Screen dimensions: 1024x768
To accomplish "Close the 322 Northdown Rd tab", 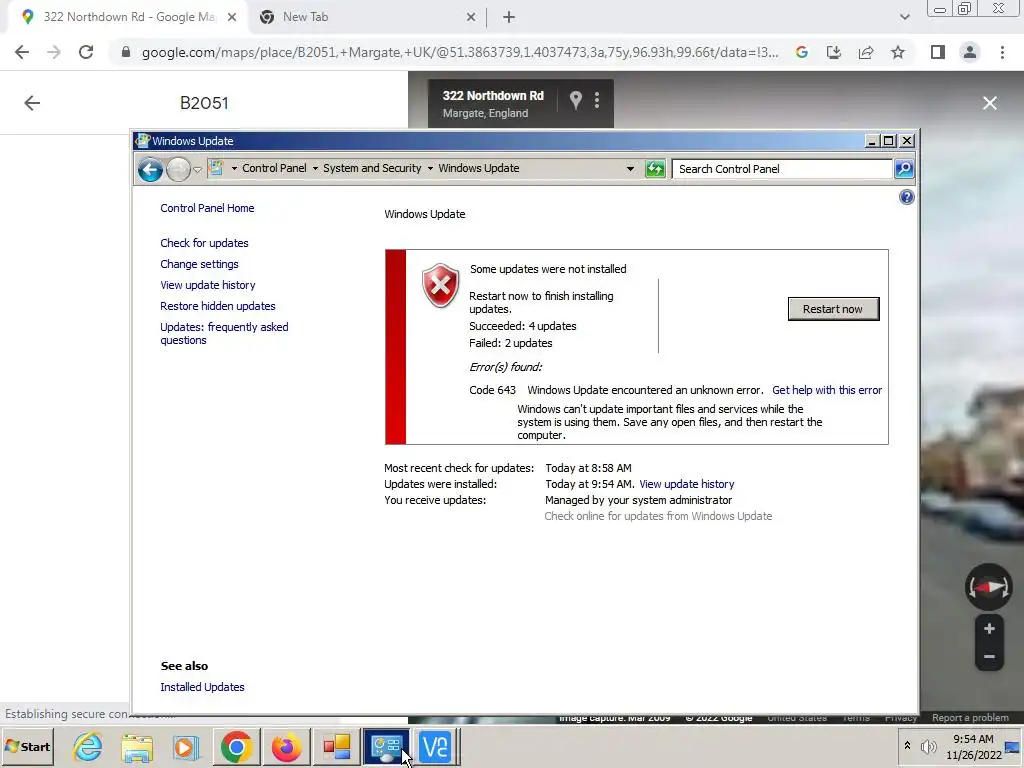I will [232, 18].
